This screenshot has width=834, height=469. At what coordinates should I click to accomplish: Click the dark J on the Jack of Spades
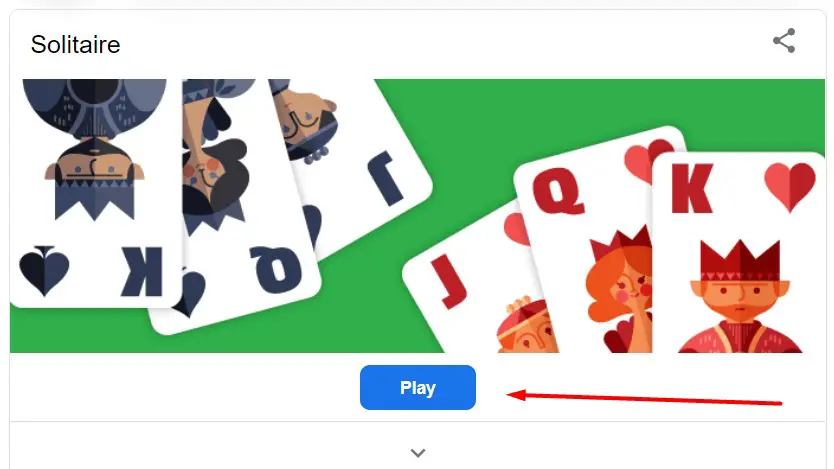coord(386,178)
